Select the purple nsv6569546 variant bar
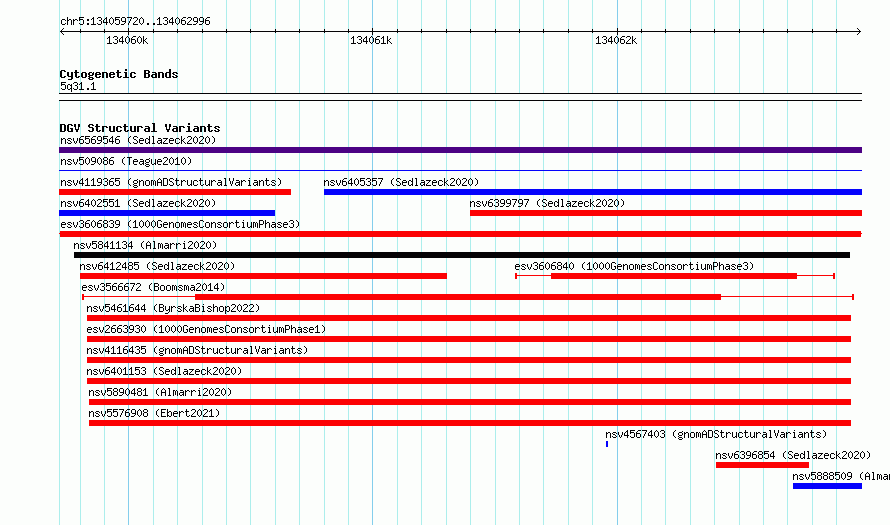Screen dimensions: 890x525 [x=460, y=150]
